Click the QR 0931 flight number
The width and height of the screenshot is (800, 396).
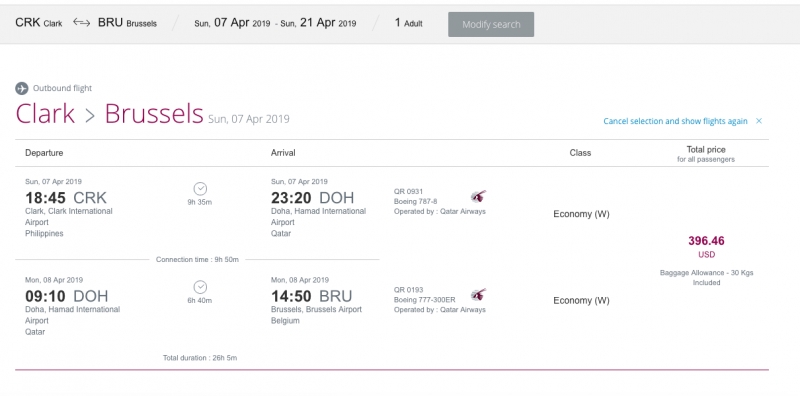[x=409, y=191]
